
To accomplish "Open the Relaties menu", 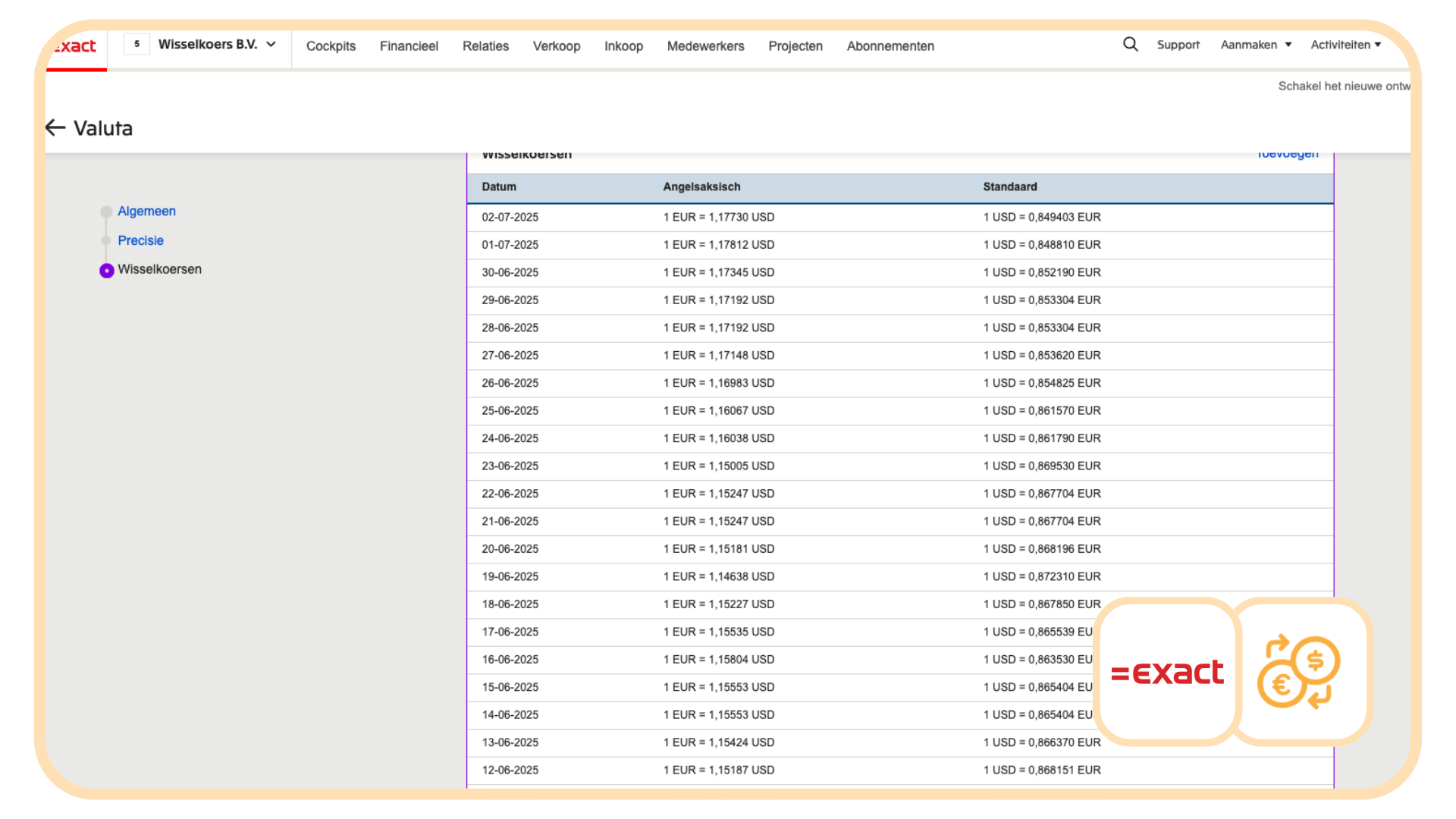I will click(485, 46).
